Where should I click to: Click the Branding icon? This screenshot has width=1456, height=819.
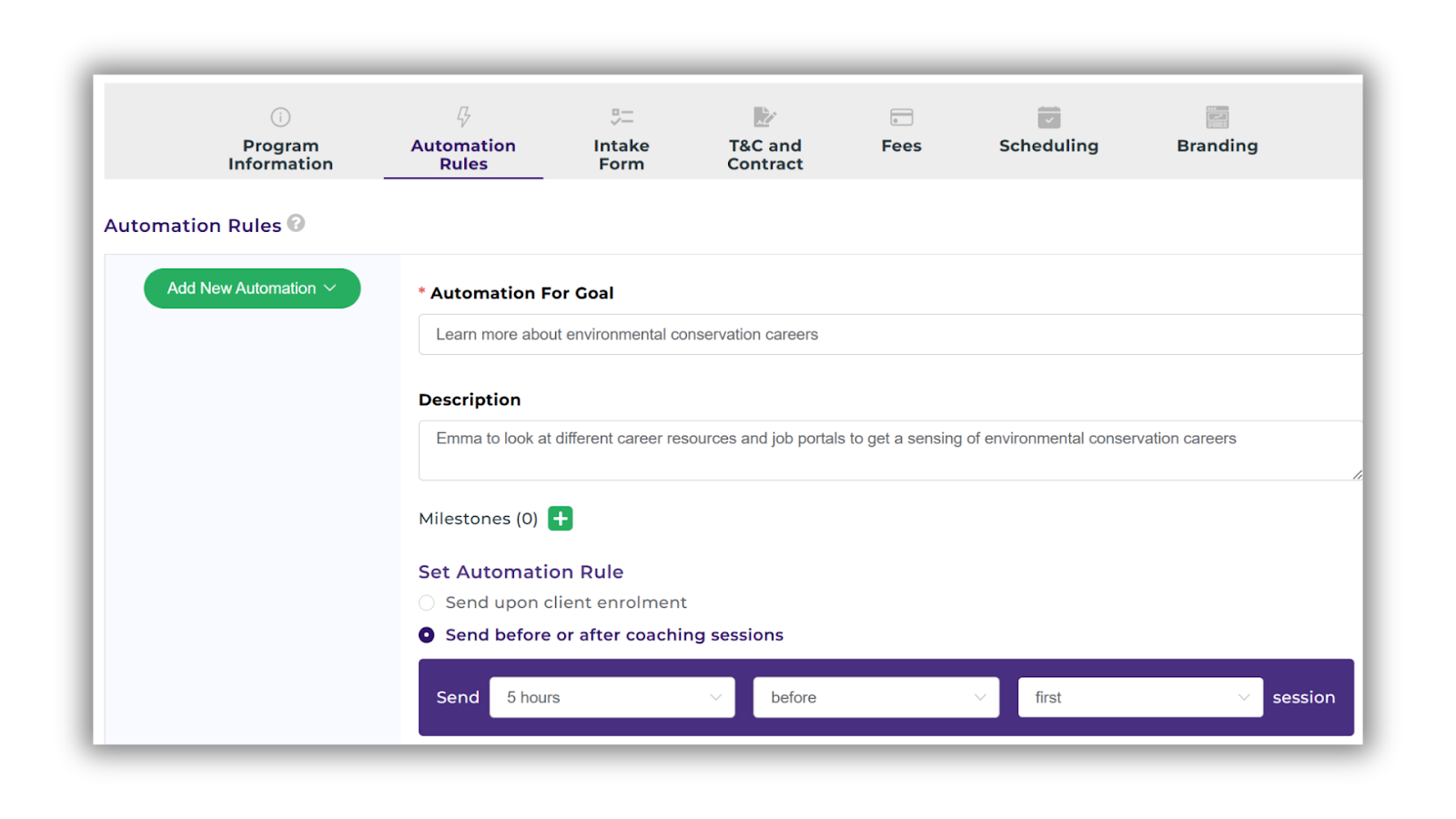pyautogui.click(x=1217, y=117)
